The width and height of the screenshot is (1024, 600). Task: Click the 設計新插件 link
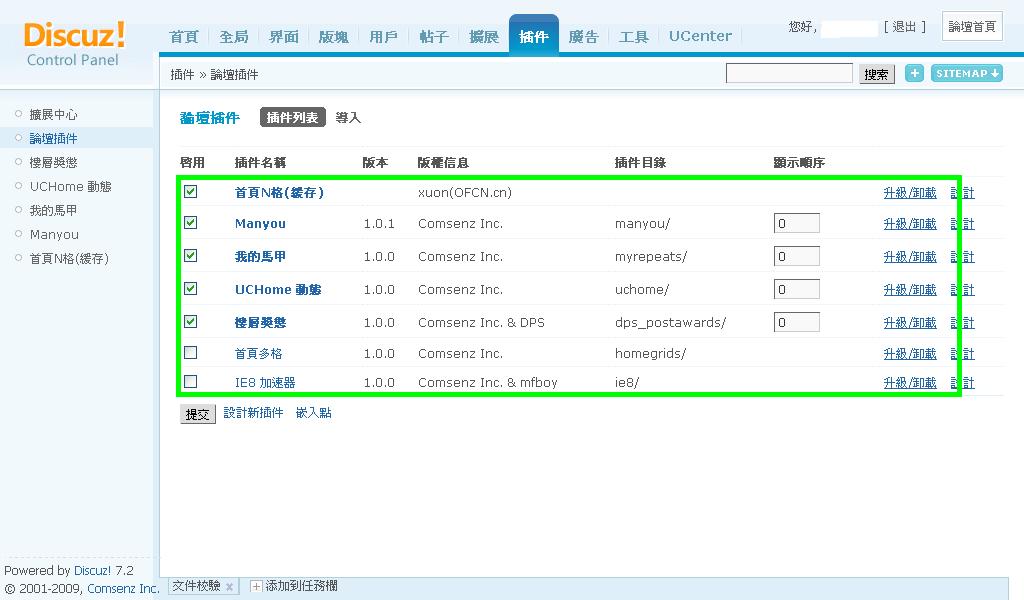coord(253,413)
